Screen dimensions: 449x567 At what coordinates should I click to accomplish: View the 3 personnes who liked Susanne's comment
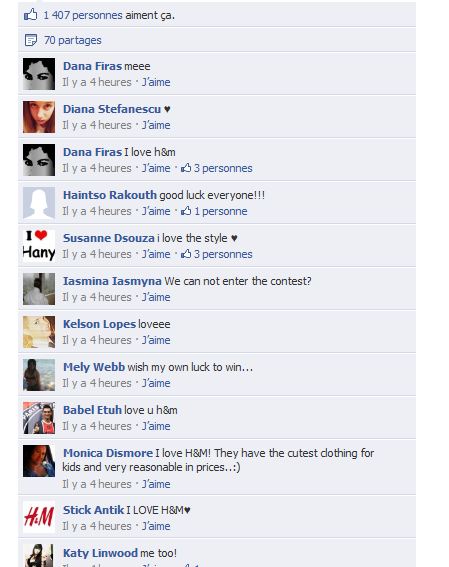pyautogui.click(x=223, y=254)
